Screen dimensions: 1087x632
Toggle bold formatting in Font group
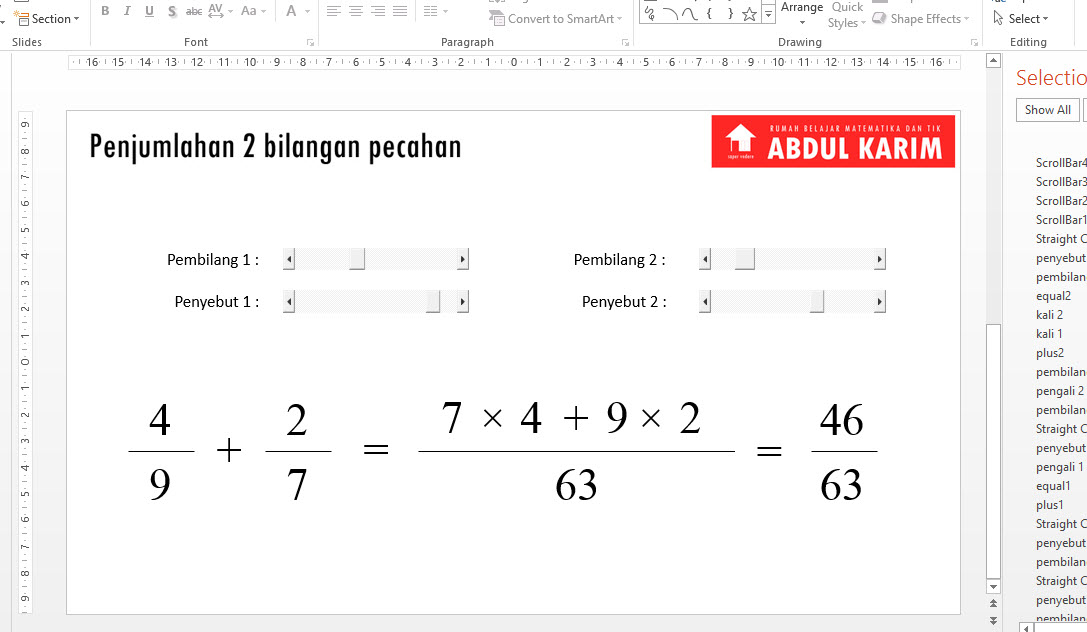pos(104,11)
